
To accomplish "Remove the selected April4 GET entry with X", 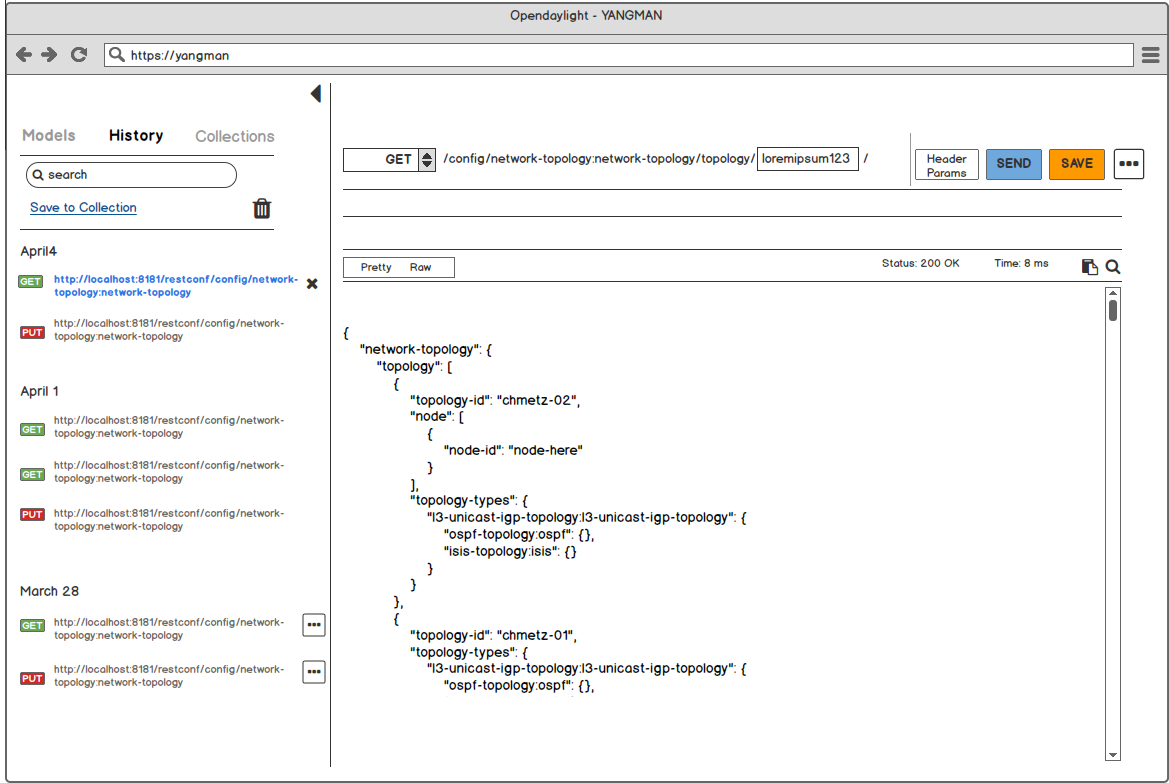I will coord(312,284).
